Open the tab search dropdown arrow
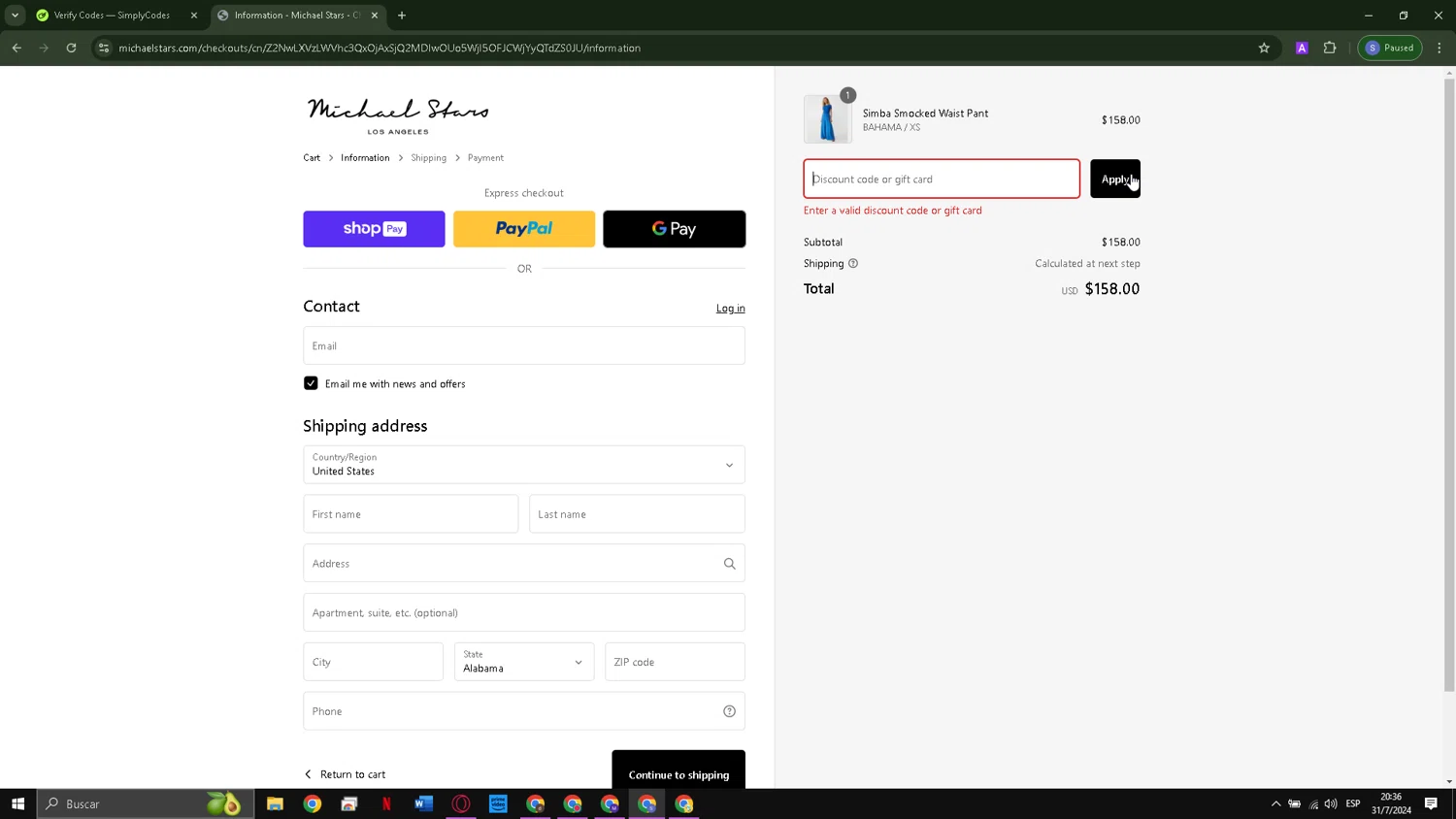The image size is (1456, 819). (15, 16)
